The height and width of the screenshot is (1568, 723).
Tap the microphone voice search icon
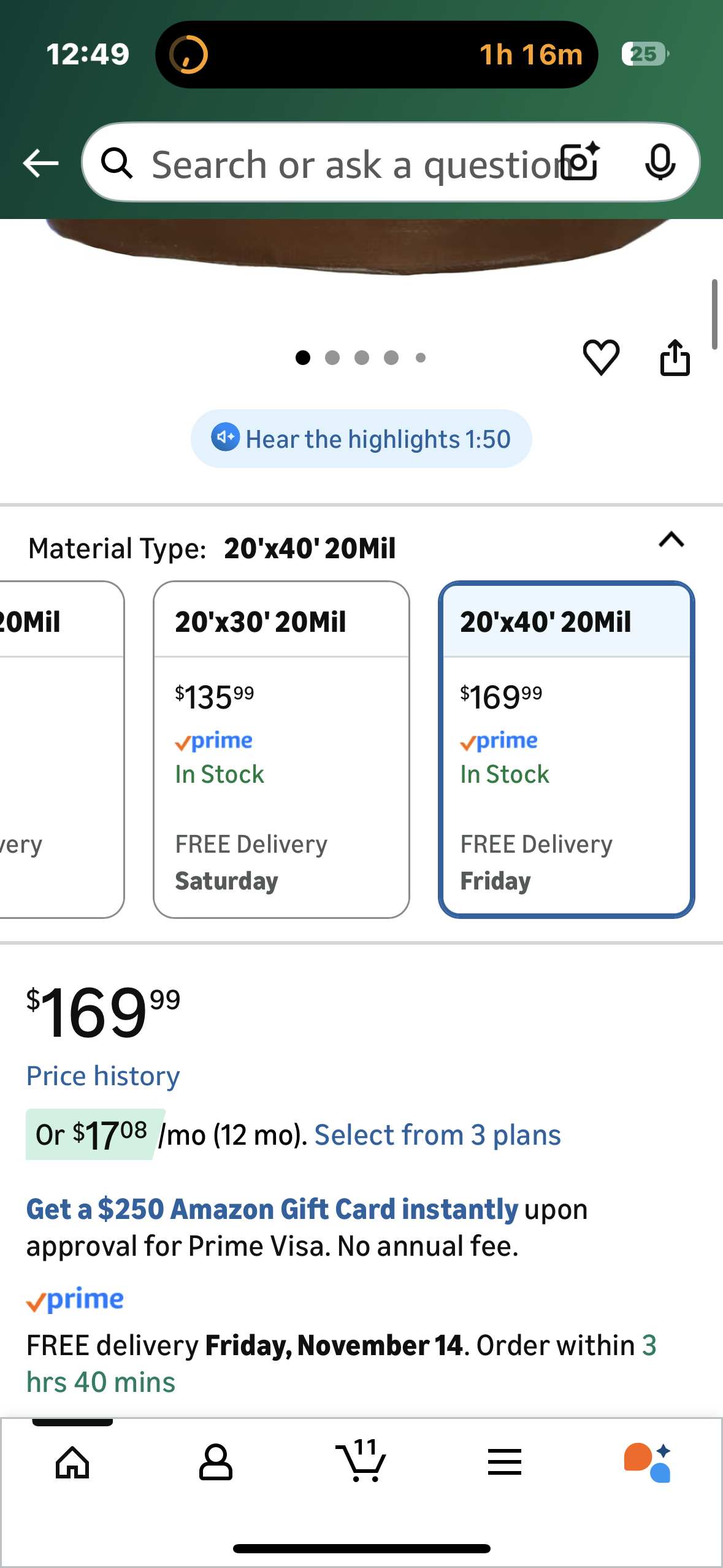pos(660,163)
